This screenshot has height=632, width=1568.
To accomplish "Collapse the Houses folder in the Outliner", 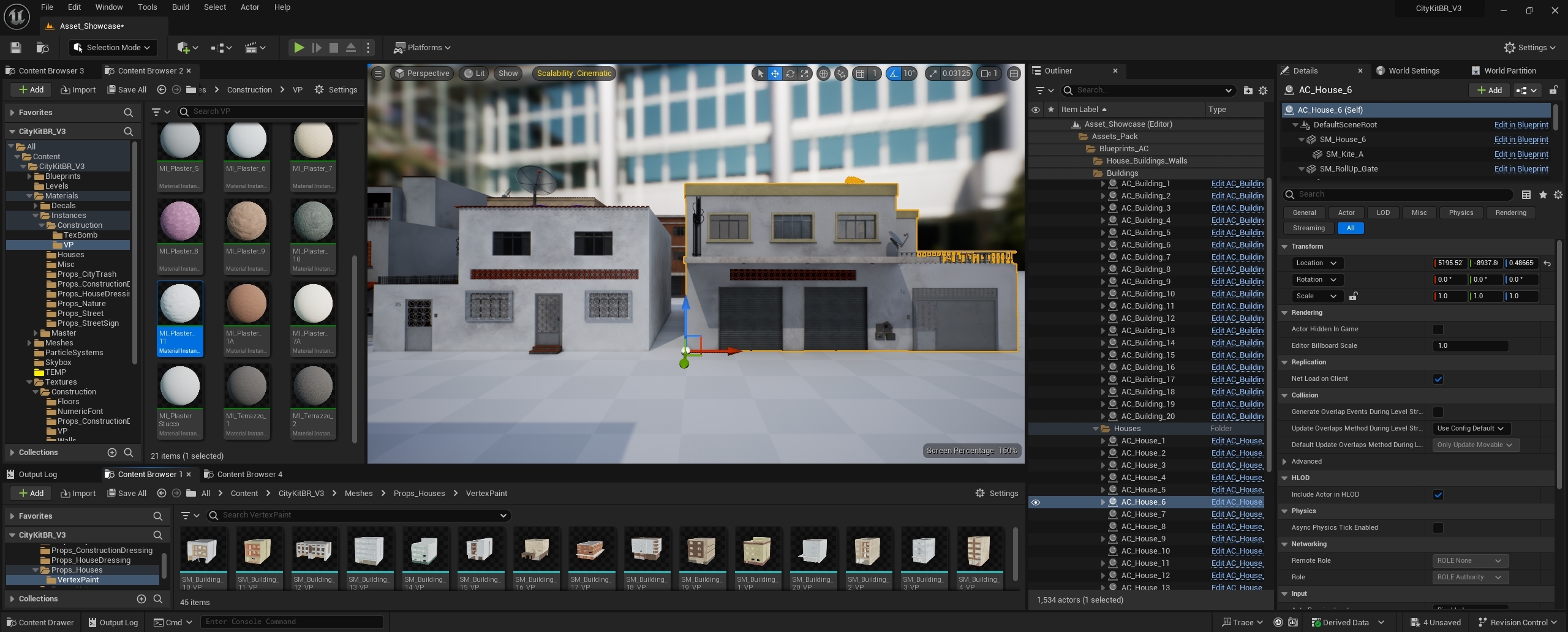I will (x=1095, y=429).
